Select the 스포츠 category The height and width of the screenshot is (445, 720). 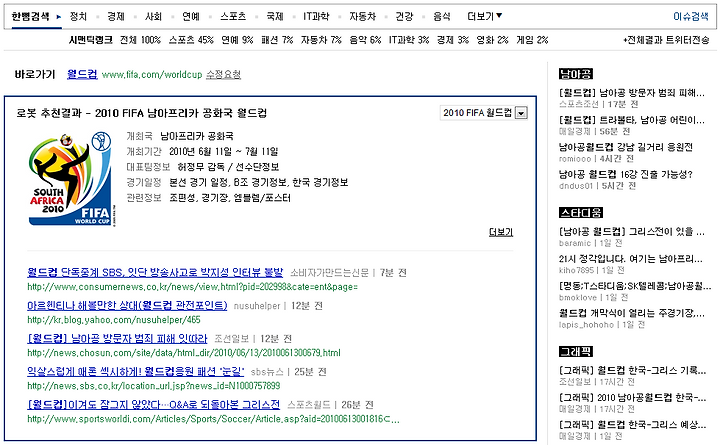pos(233,17)
